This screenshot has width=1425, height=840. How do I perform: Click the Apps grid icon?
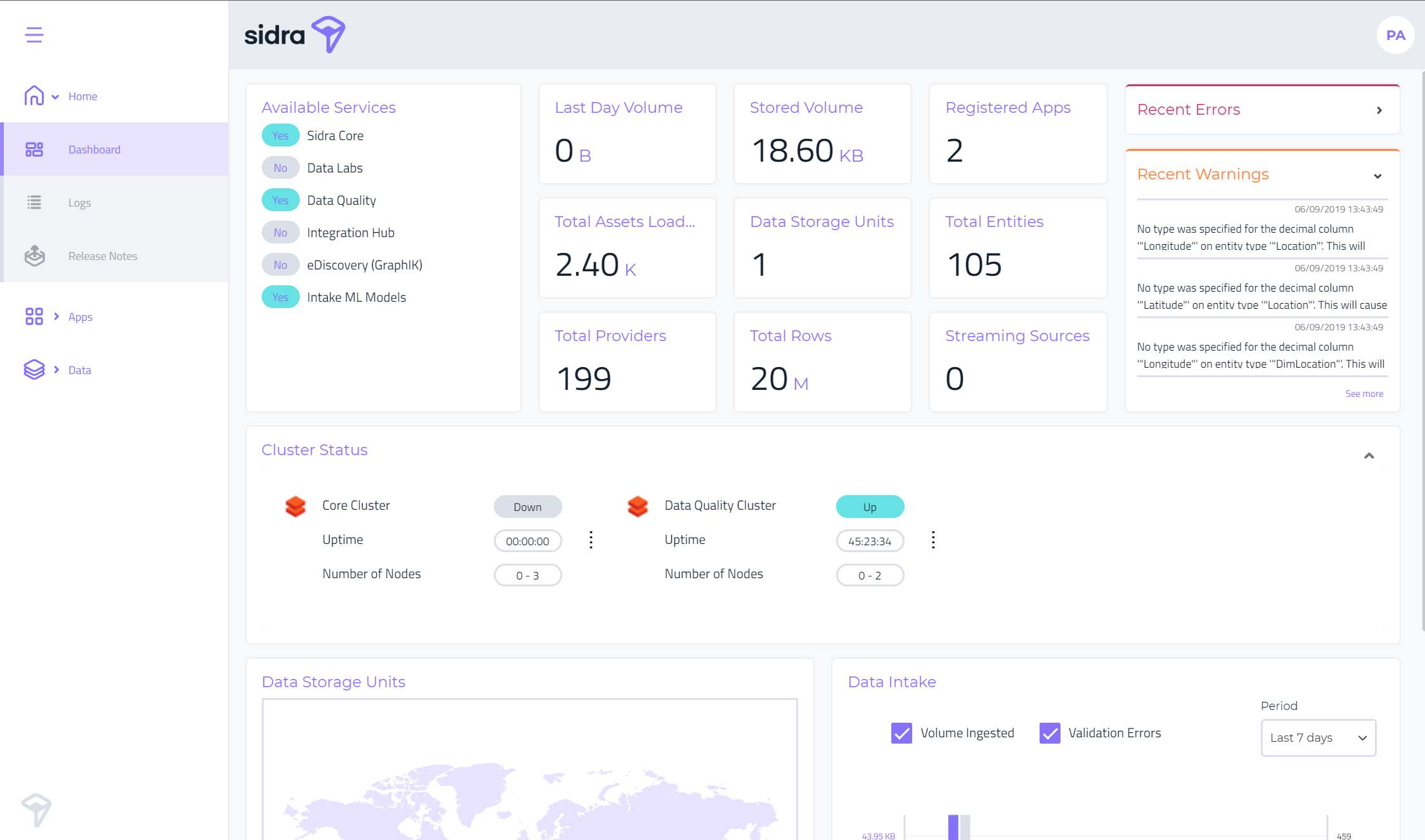tap(34, 316)
